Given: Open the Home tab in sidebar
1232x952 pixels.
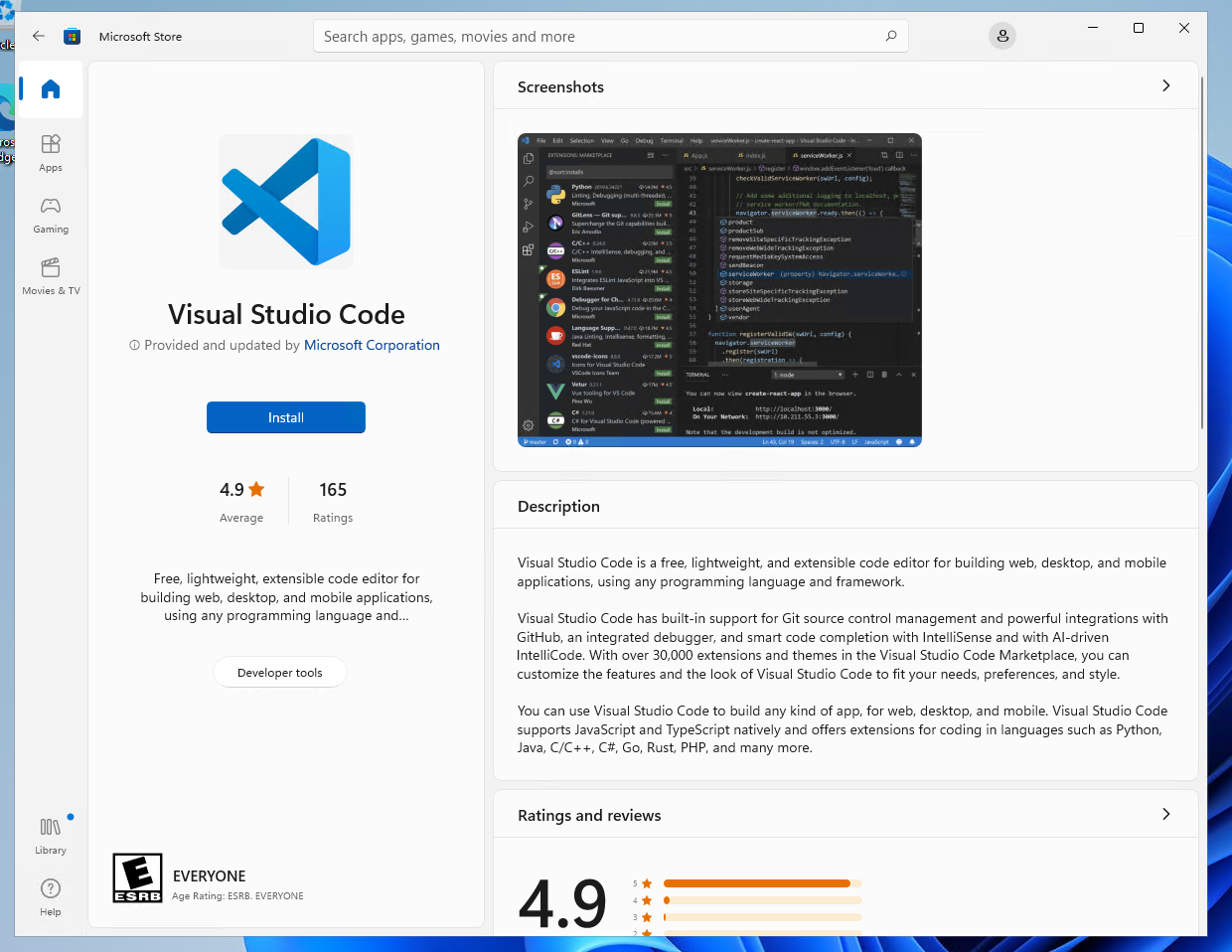Looking at the screenshot, I should [51, 89].
